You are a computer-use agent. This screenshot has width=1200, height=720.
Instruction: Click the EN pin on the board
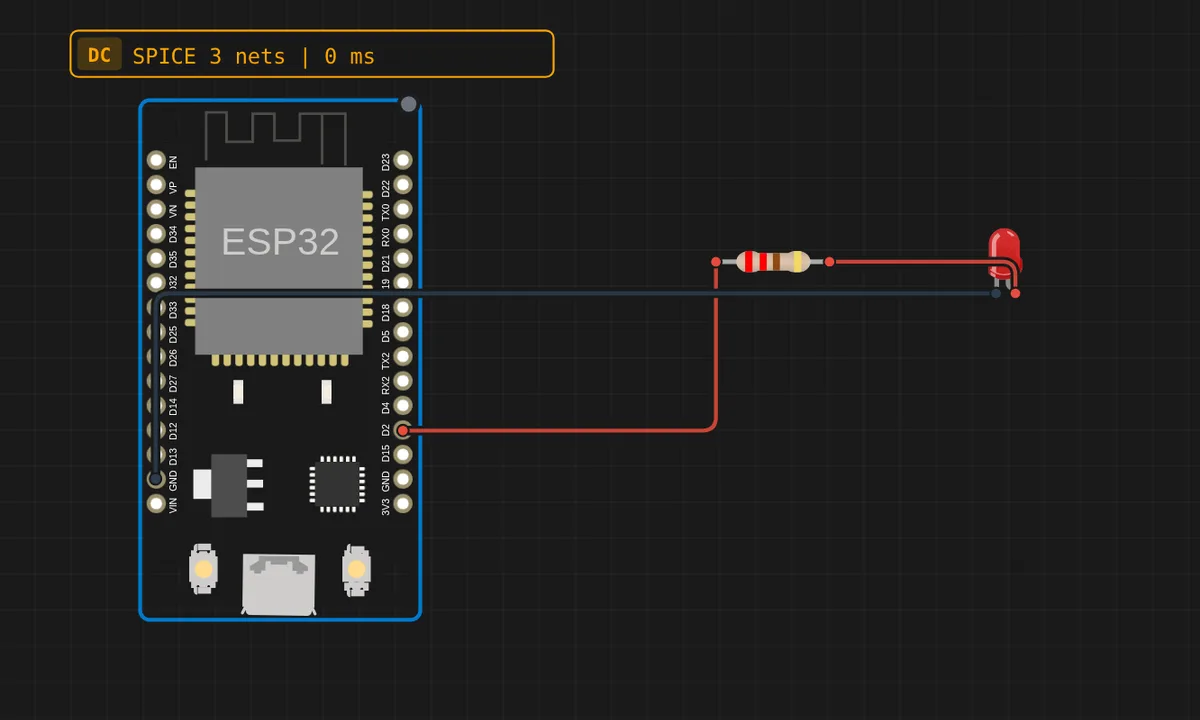[156, 160]
